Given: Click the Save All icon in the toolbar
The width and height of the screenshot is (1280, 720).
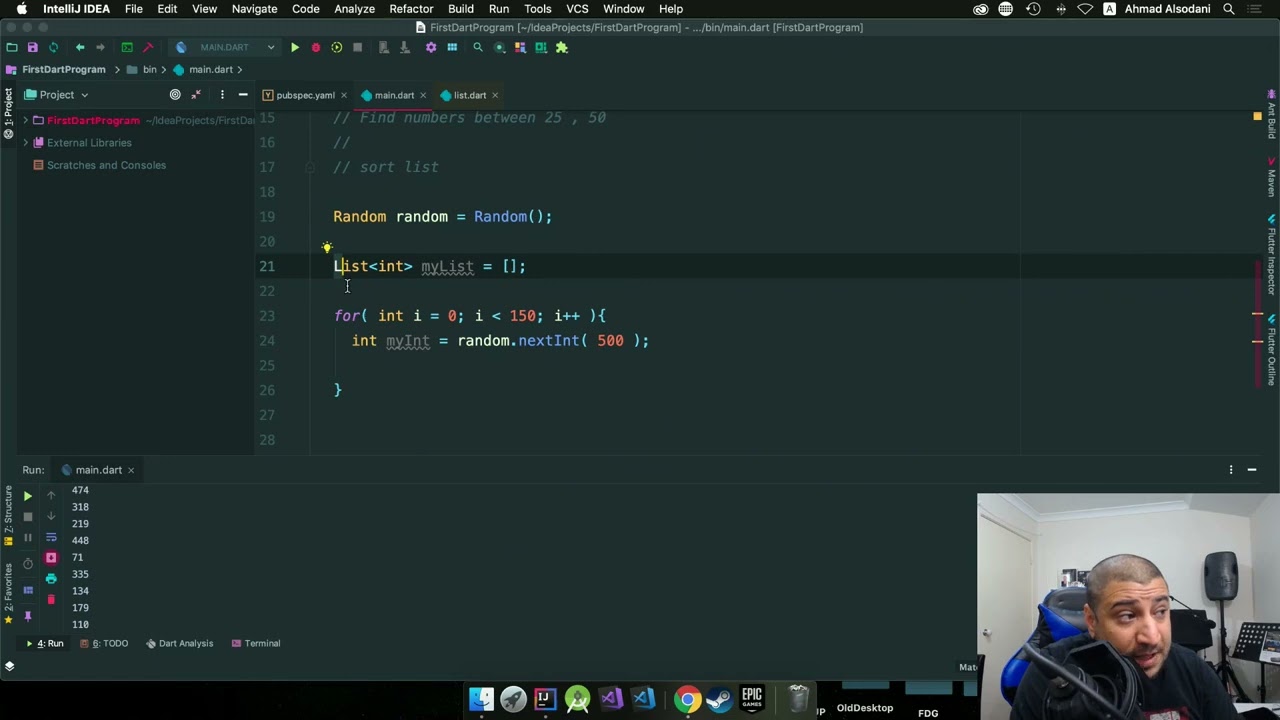Looking at the screenshot, I should pyautogui.click(x=32, y=47).
